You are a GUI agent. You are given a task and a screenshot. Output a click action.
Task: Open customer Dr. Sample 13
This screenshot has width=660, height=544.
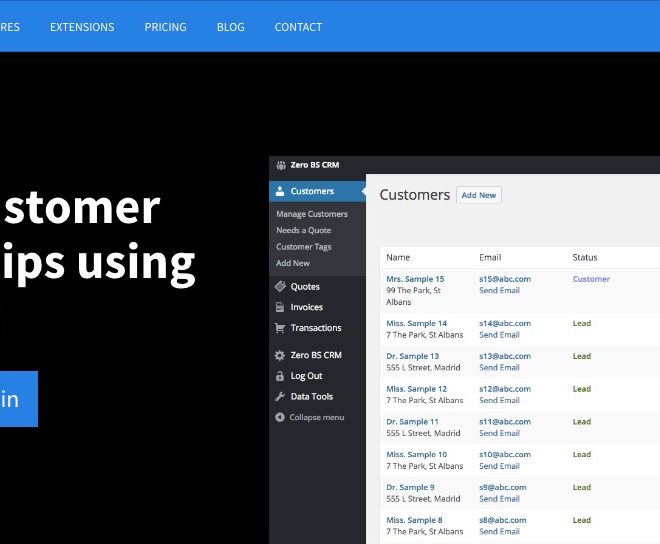tap(412, 356)
